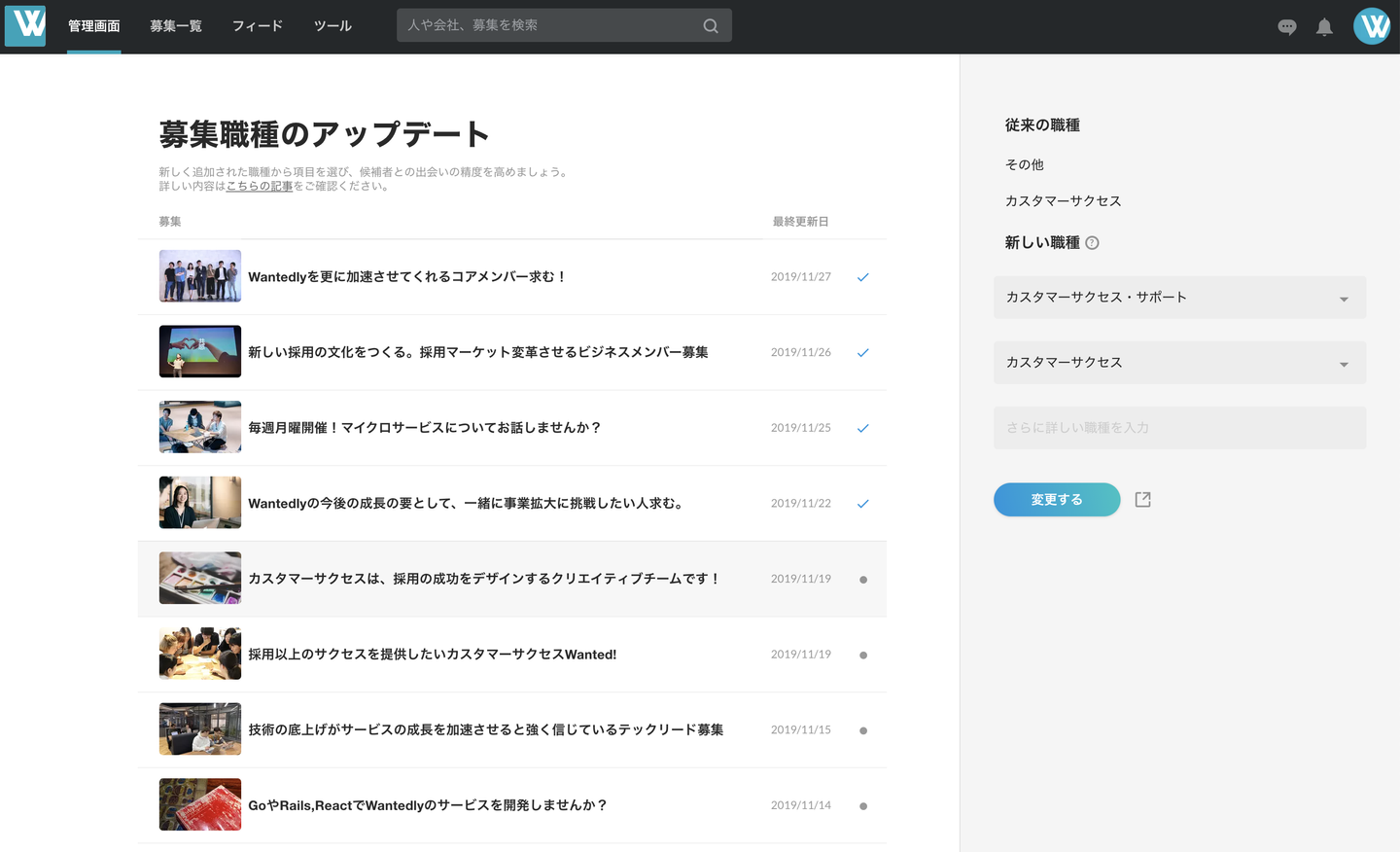Click カスタマーサクセス under 従来の職種
The width and height of the screenshot is (1400, 852).
click(1064, 201)
